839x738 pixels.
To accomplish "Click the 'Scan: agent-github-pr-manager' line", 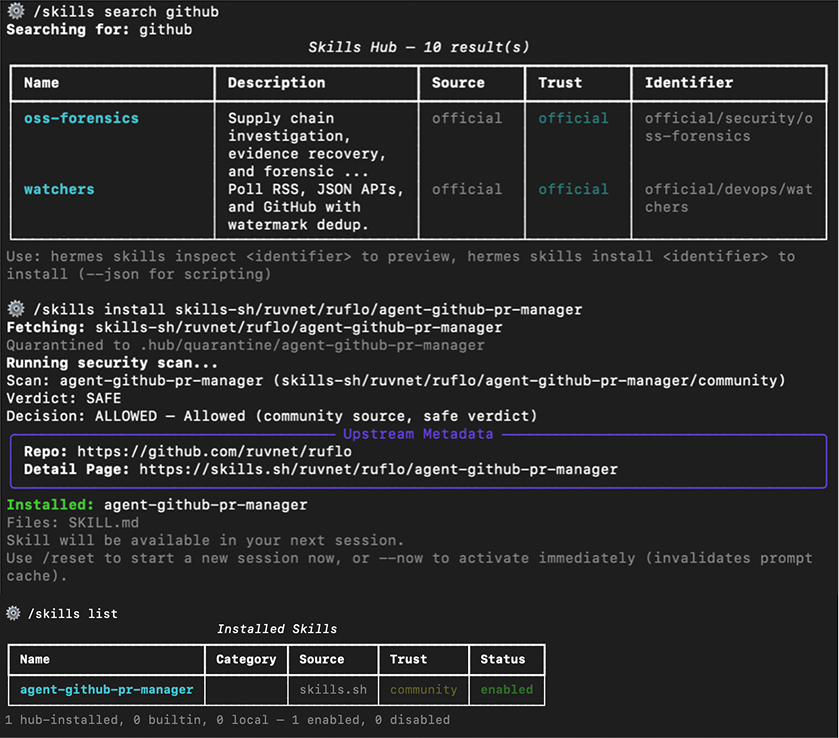I will pyautogui.click(x=396, y=381).
